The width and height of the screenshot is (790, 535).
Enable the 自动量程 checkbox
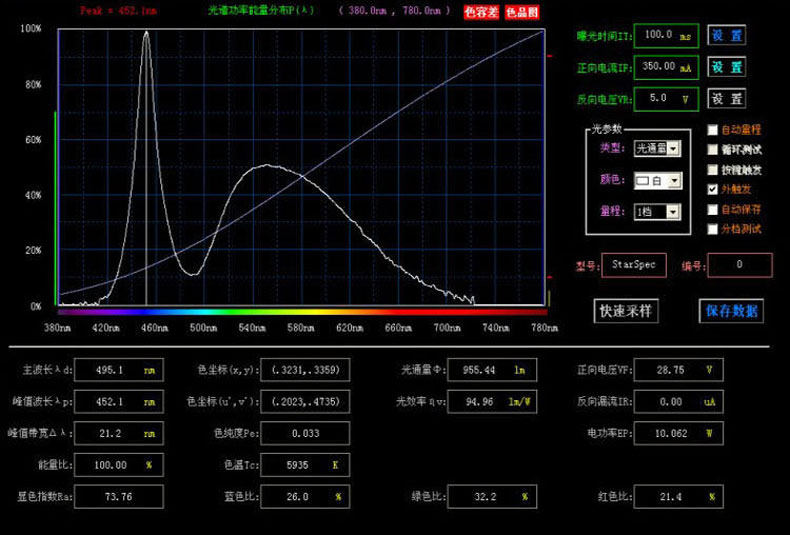click(712, 130)
